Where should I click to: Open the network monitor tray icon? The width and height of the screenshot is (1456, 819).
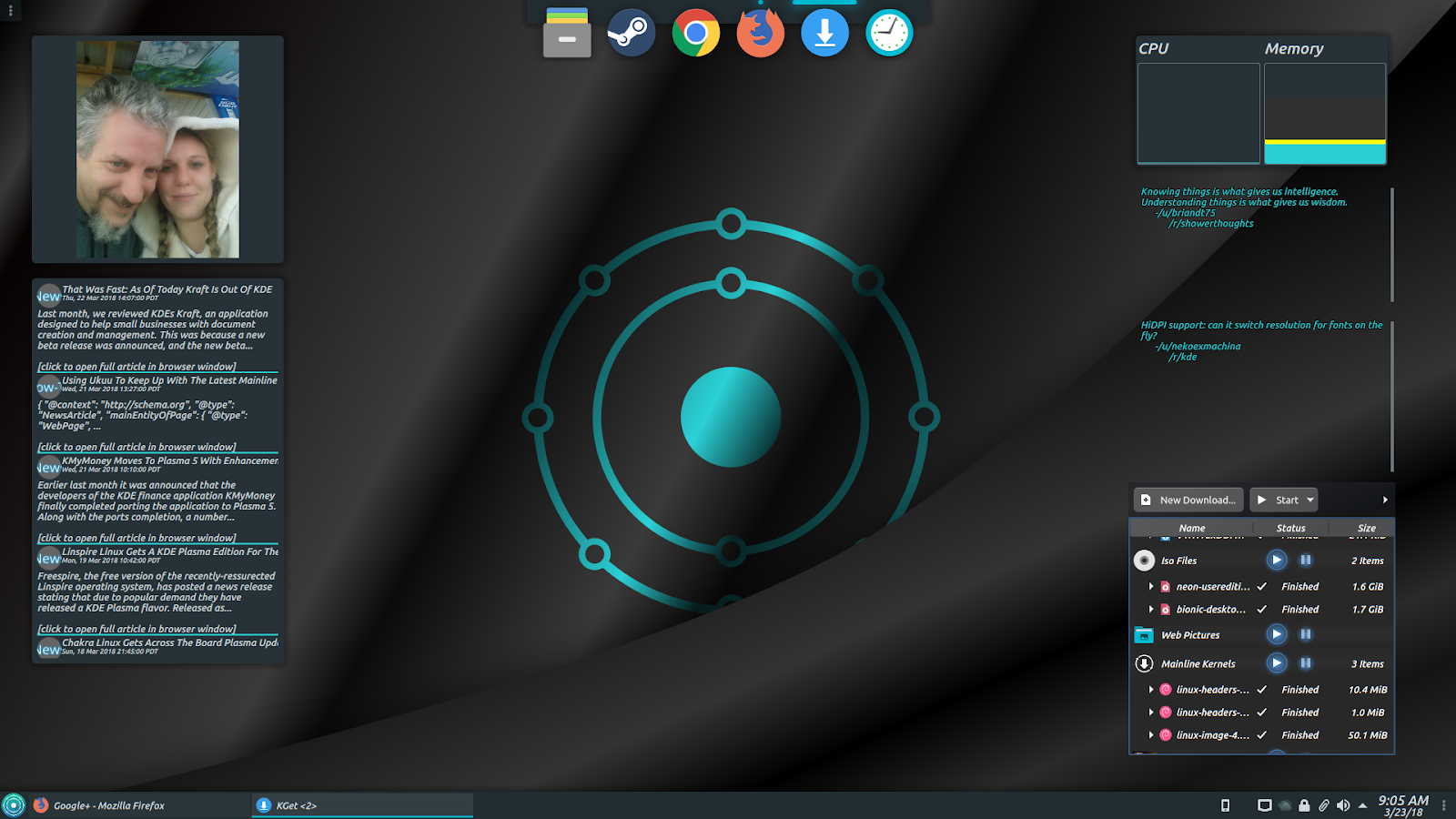tap(1264, 805)
